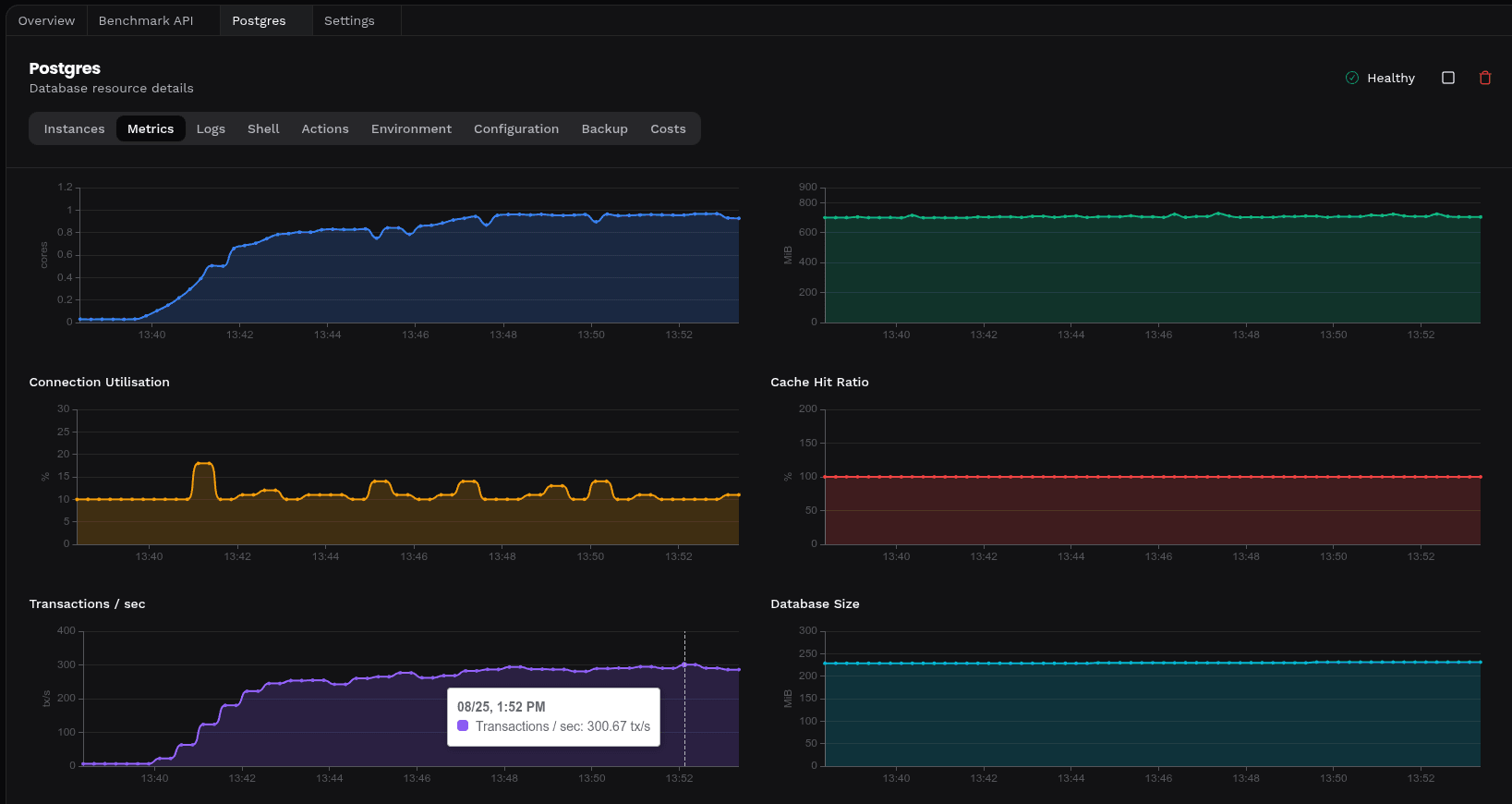Click the Transactions / sec chart title
This screenshot has width=1512, height=804.
click(x=87, y=603)
